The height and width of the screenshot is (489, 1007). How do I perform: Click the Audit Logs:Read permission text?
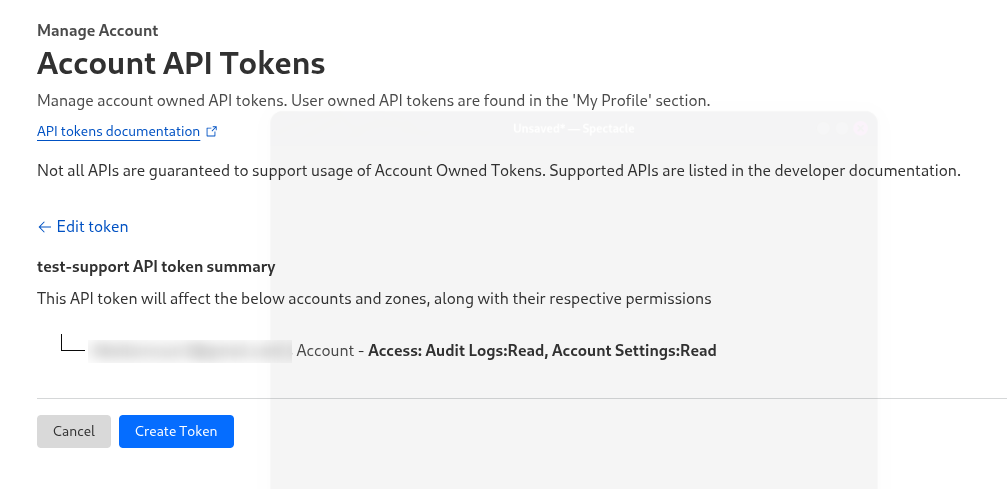coord(486,350)
